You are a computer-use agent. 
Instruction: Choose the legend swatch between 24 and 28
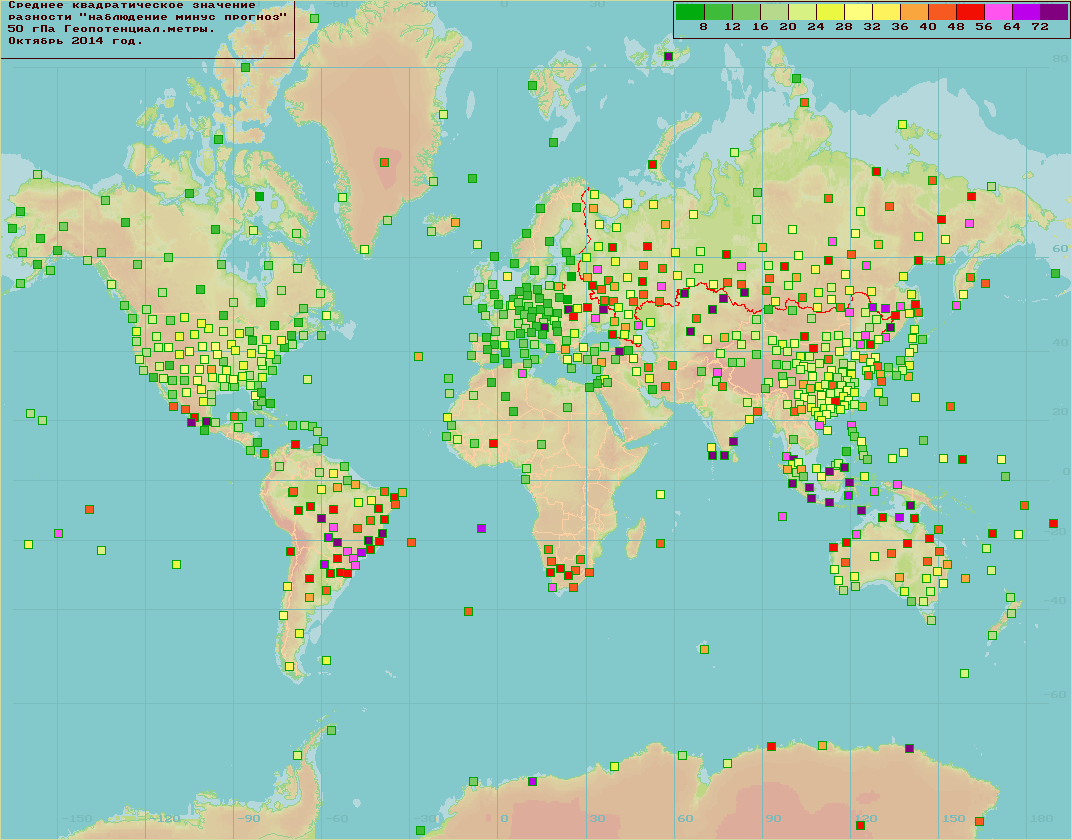830,11
